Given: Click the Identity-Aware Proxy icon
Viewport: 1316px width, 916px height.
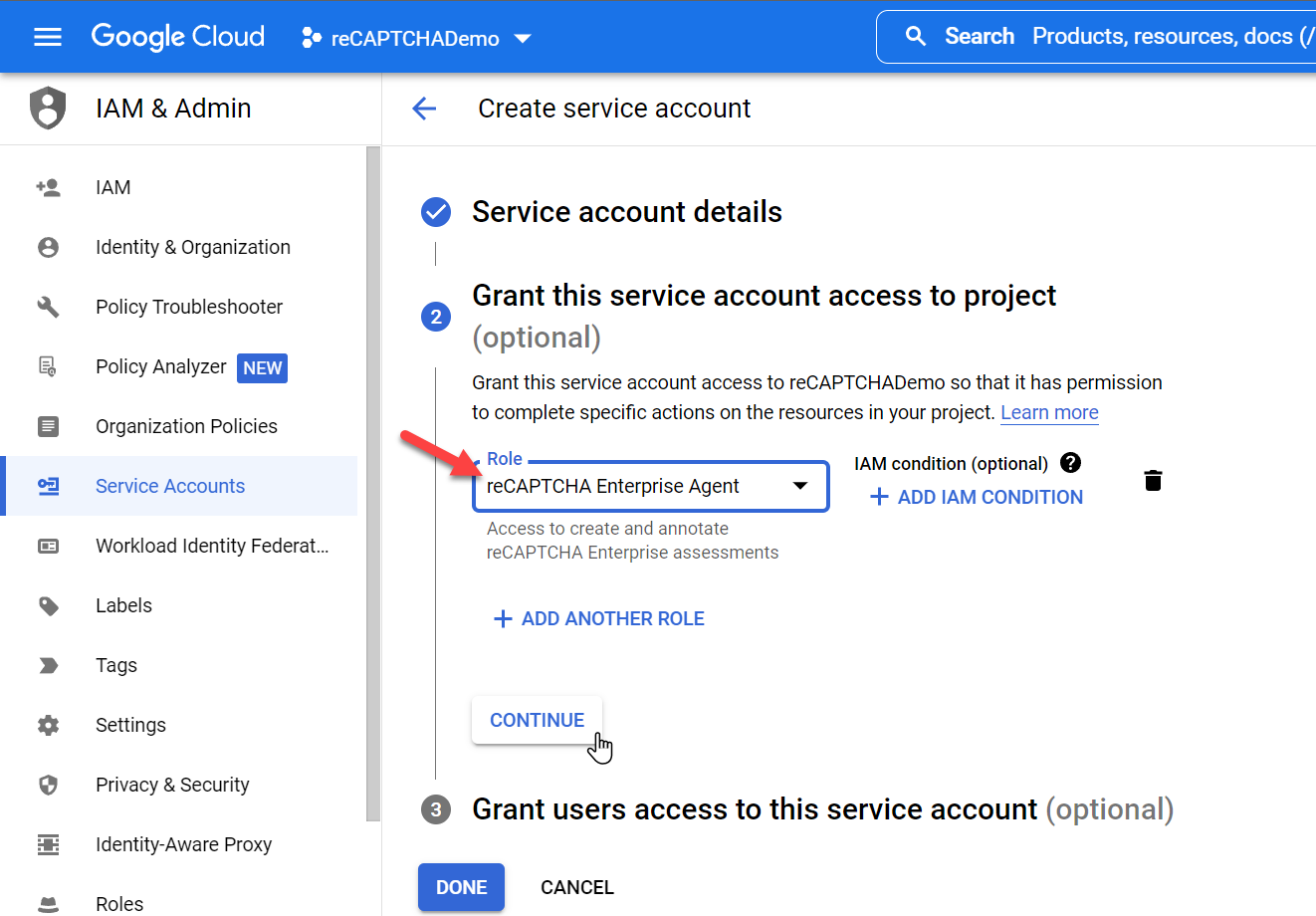Looking at the screenshot, I should click(x=48, y=844).
